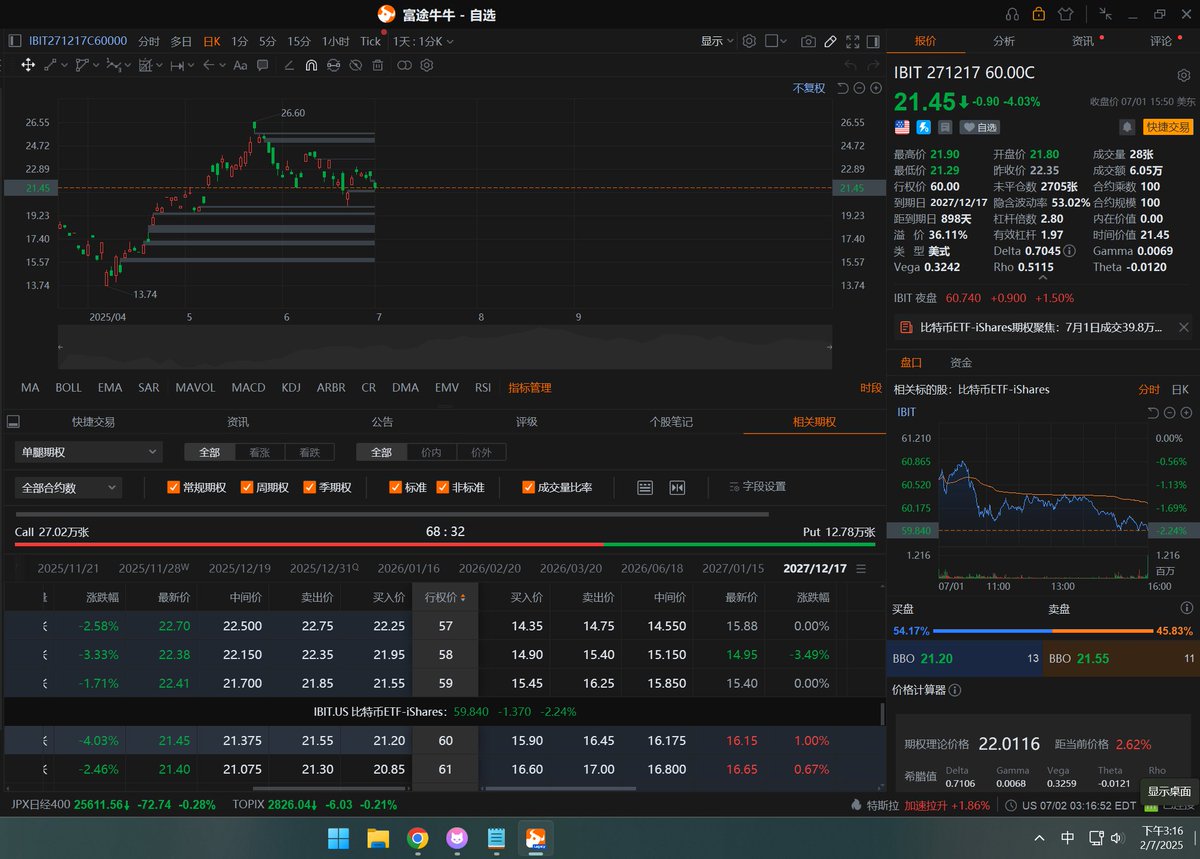Delete drawings with the trash icon
Image resolution: width=1200 pixels, height=859 pixels.
[377, 65]
